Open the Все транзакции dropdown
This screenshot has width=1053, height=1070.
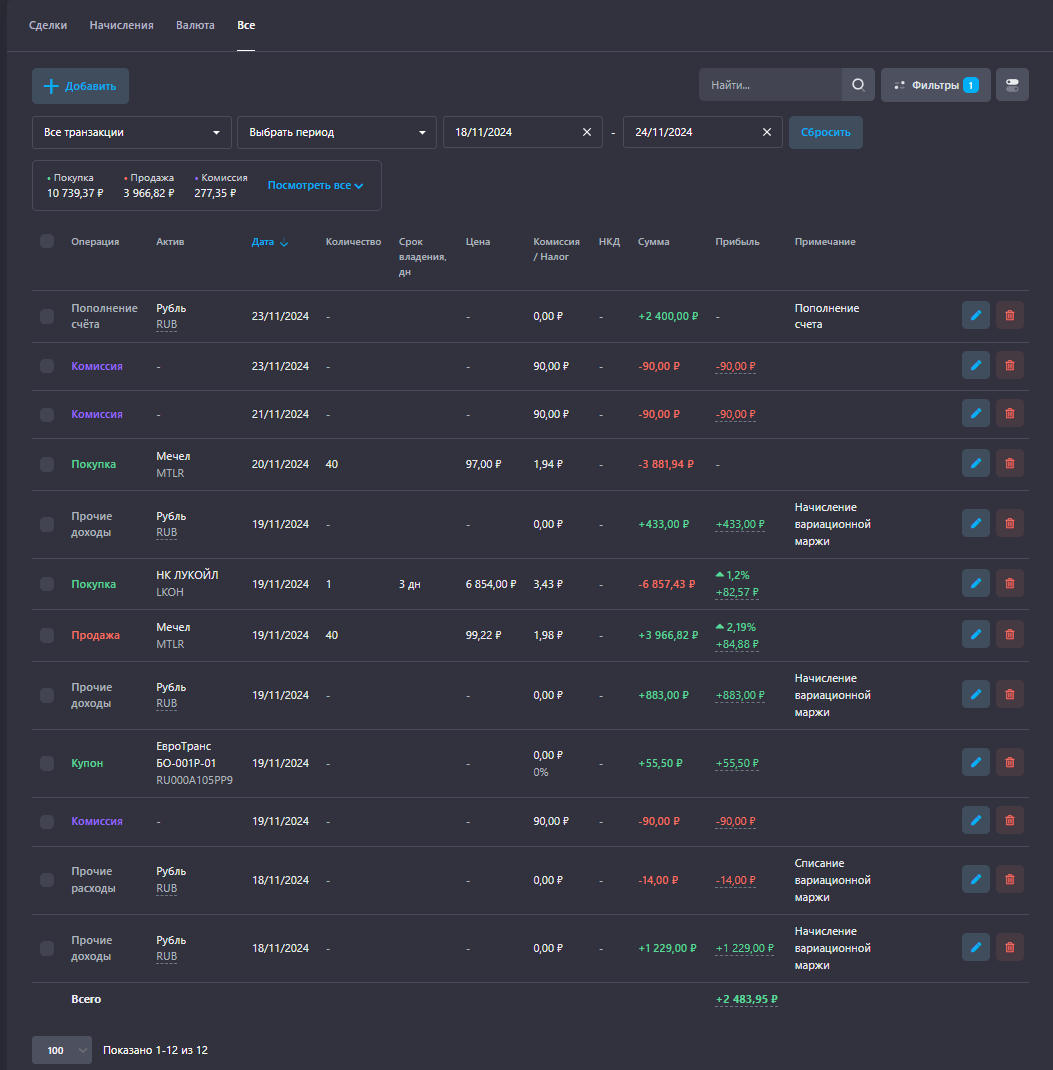(132, 132)
